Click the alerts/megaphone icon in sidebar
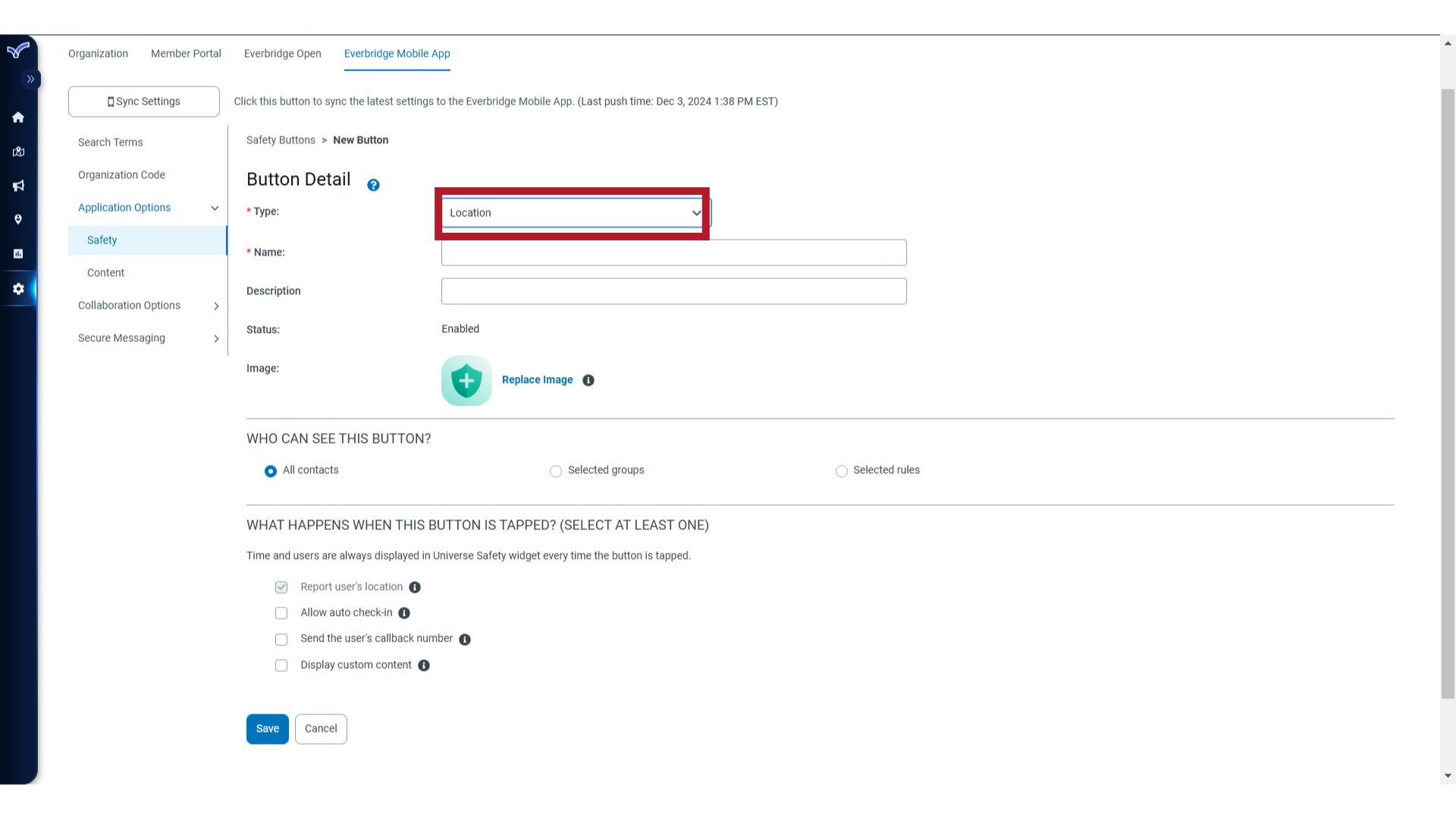1456x819 pixels. 18,185
